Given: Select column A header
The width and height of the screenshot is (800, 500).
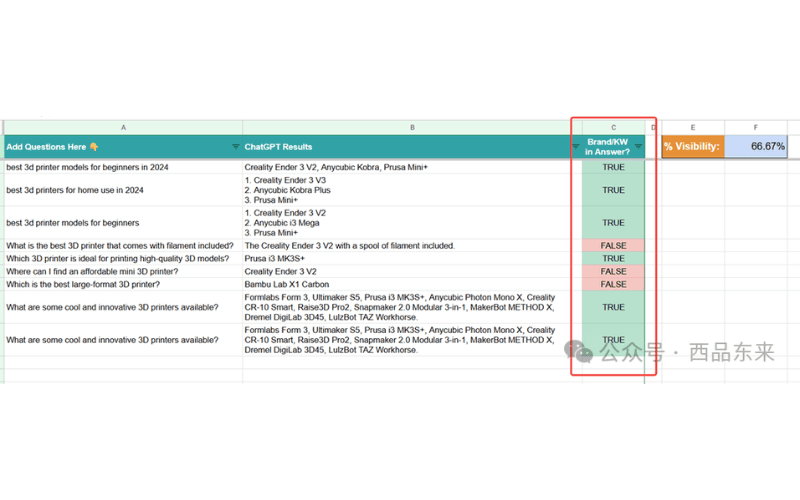Looking at the screenshot, I should coord(123,128).
